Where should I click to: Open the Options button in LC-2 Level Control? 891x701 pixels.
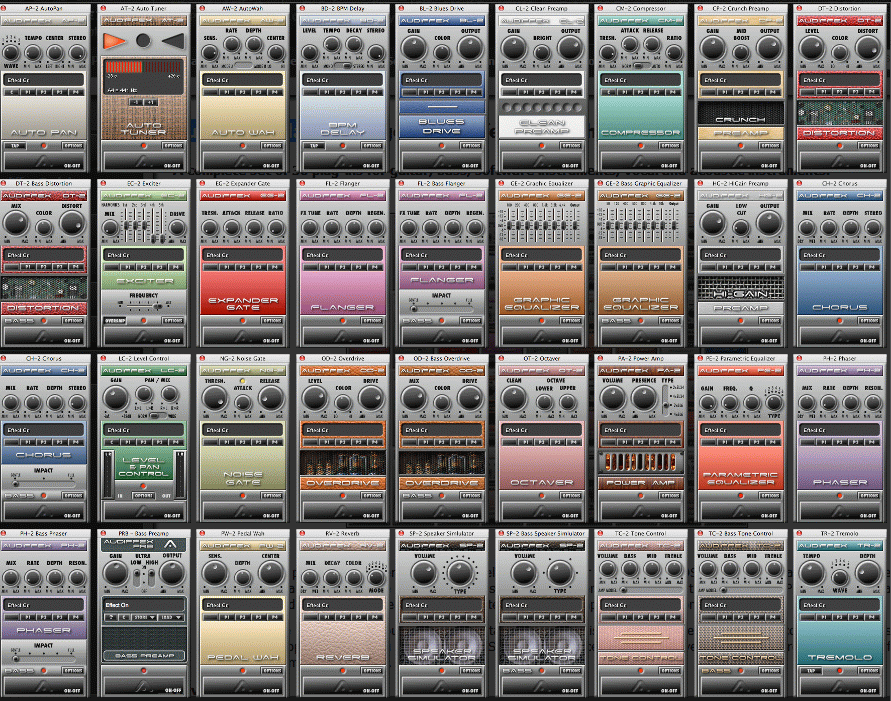144,496
